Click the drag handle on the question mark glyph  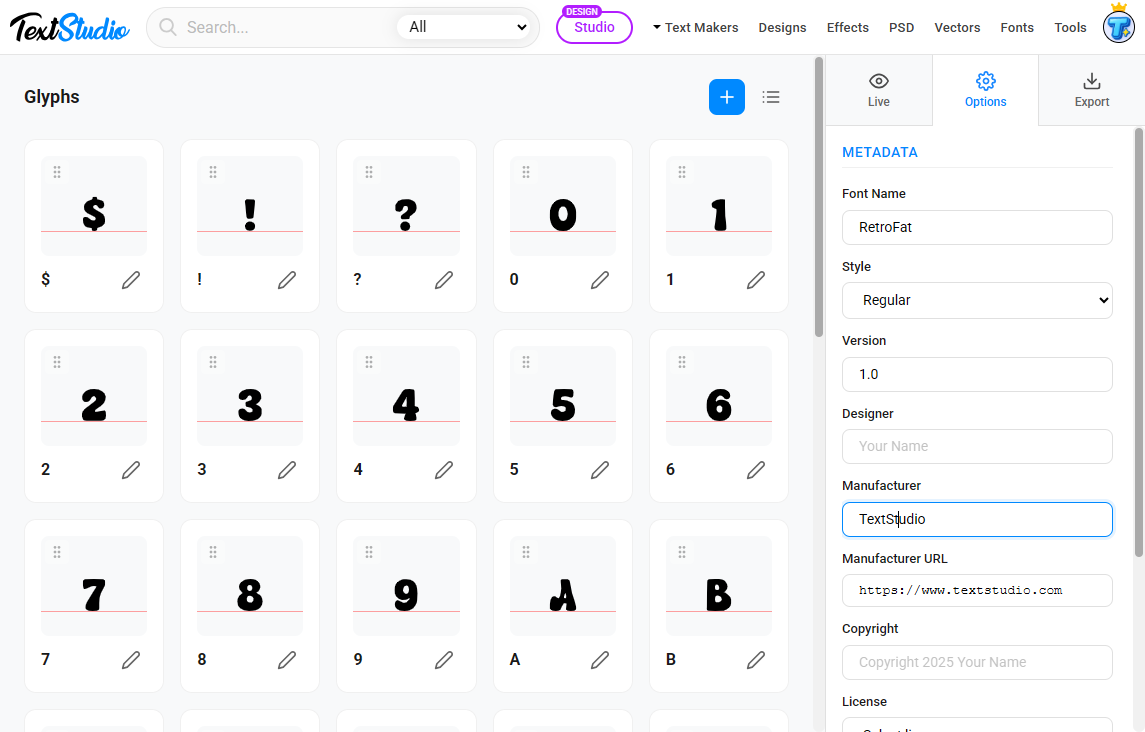[369, 172]
